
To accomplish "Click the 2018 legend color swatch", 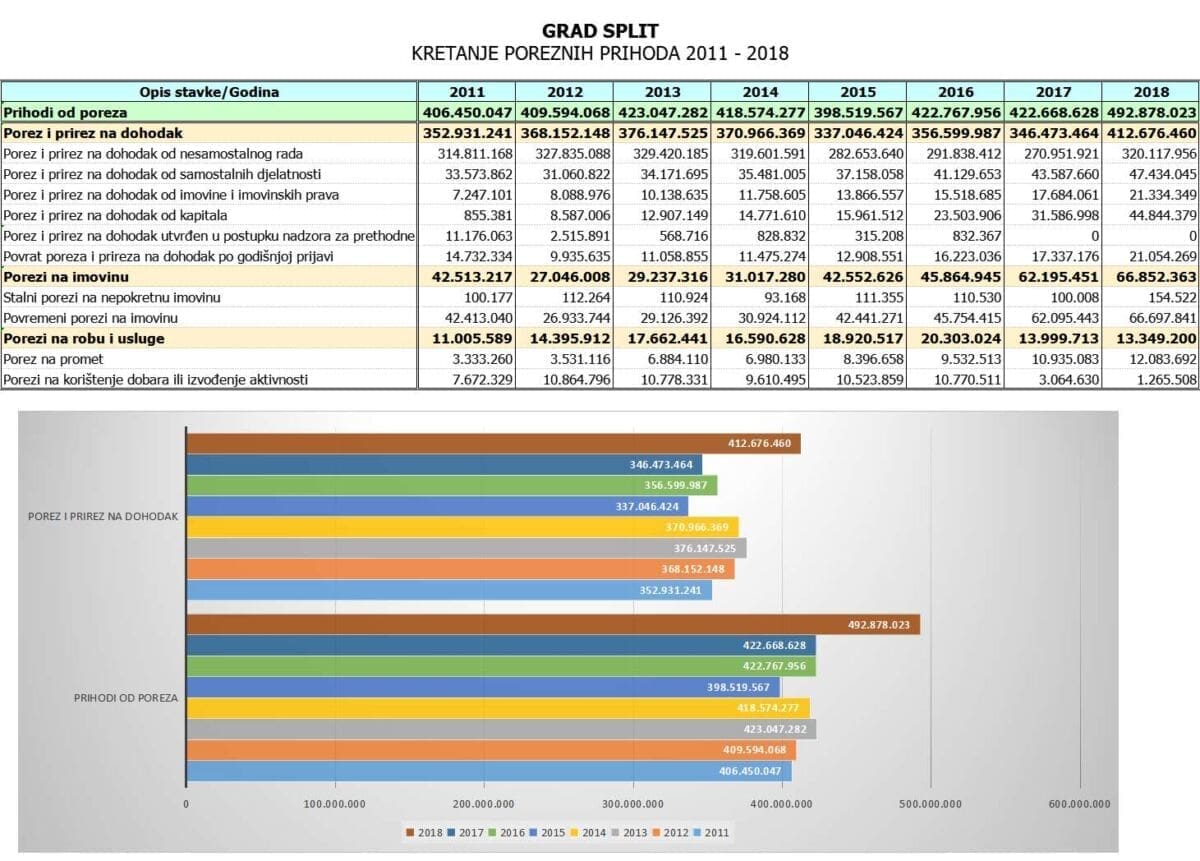I will point(409,832).
